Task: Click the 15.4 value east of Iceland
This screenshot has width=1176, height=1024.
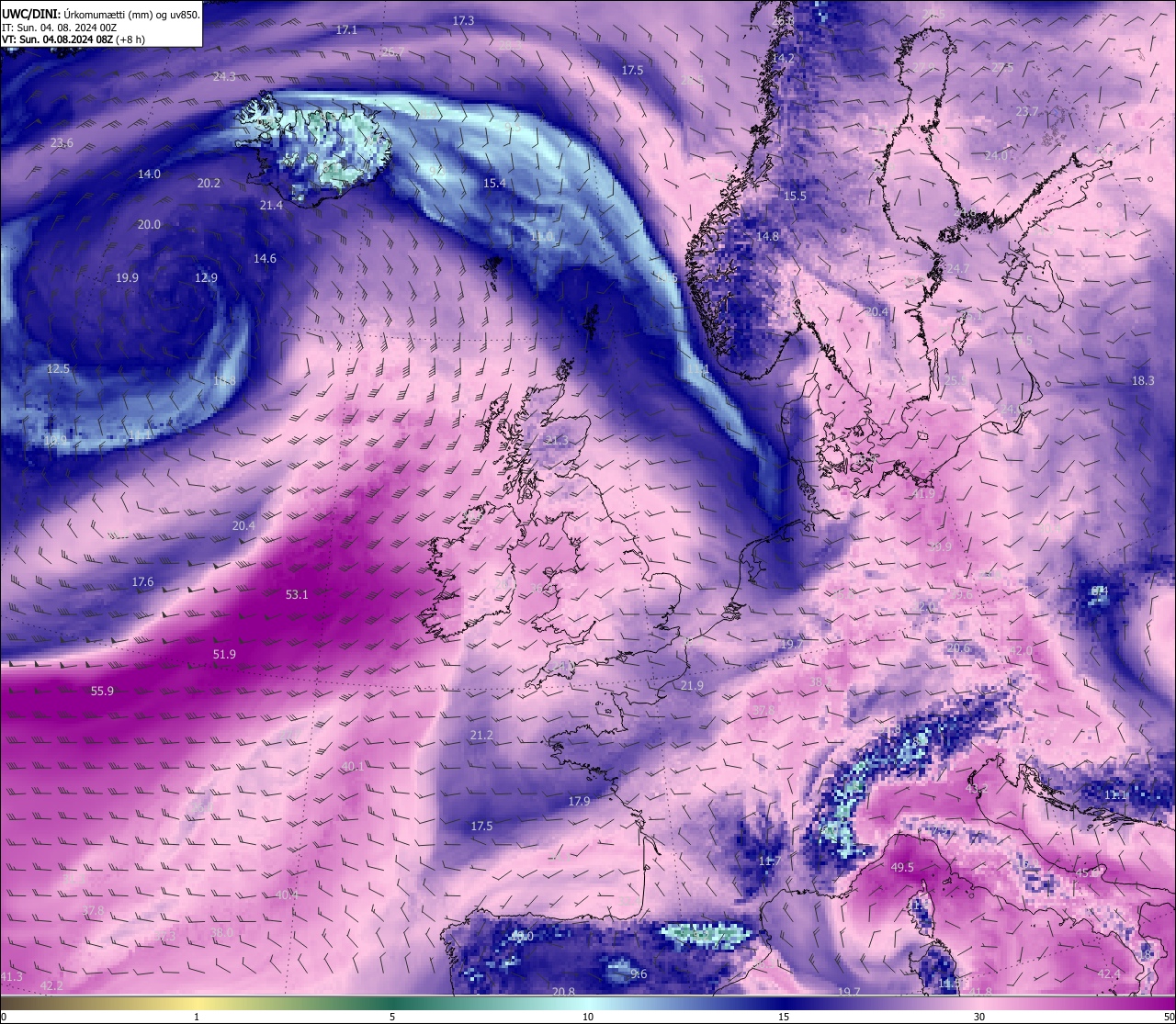Action: [494, 183]
